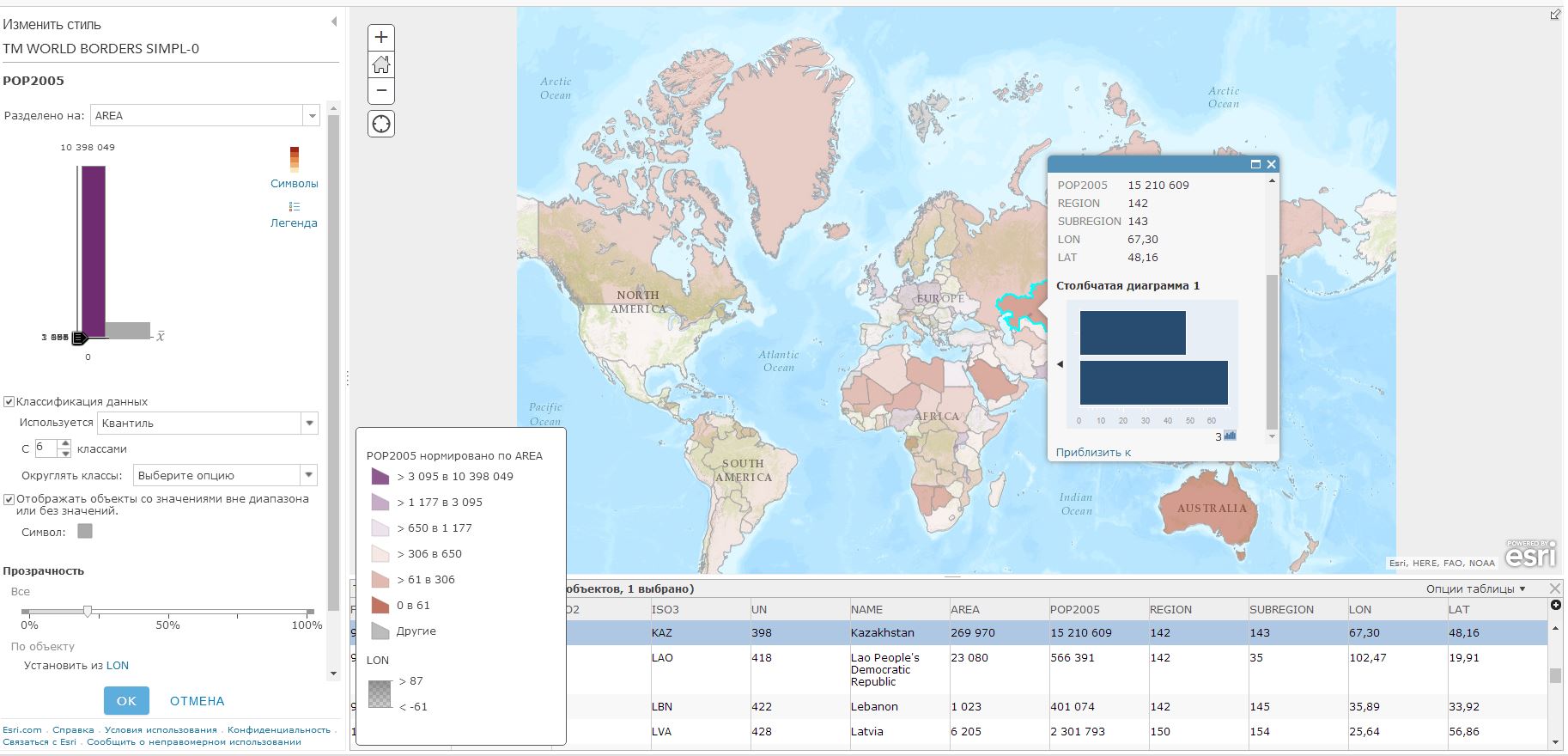Open the Округлять классы dropdown
Viewport: 1568px width, 756px height.
point(309,475)
